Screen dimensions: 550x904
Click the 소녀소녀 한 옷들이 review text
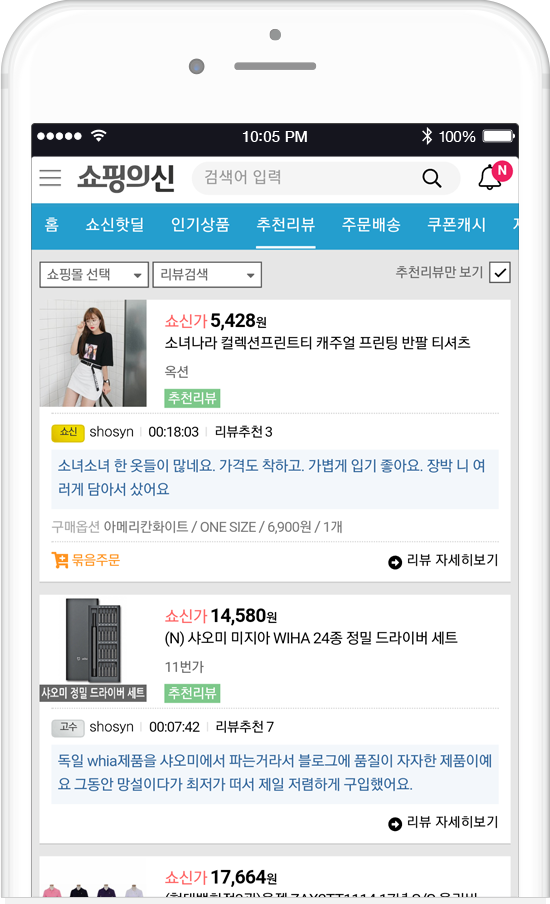274,478
